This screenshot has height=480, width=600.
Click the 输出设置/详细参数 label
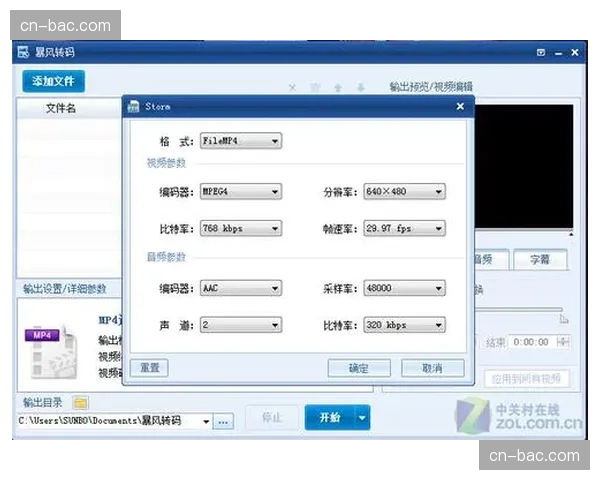[x=65, y=289]
